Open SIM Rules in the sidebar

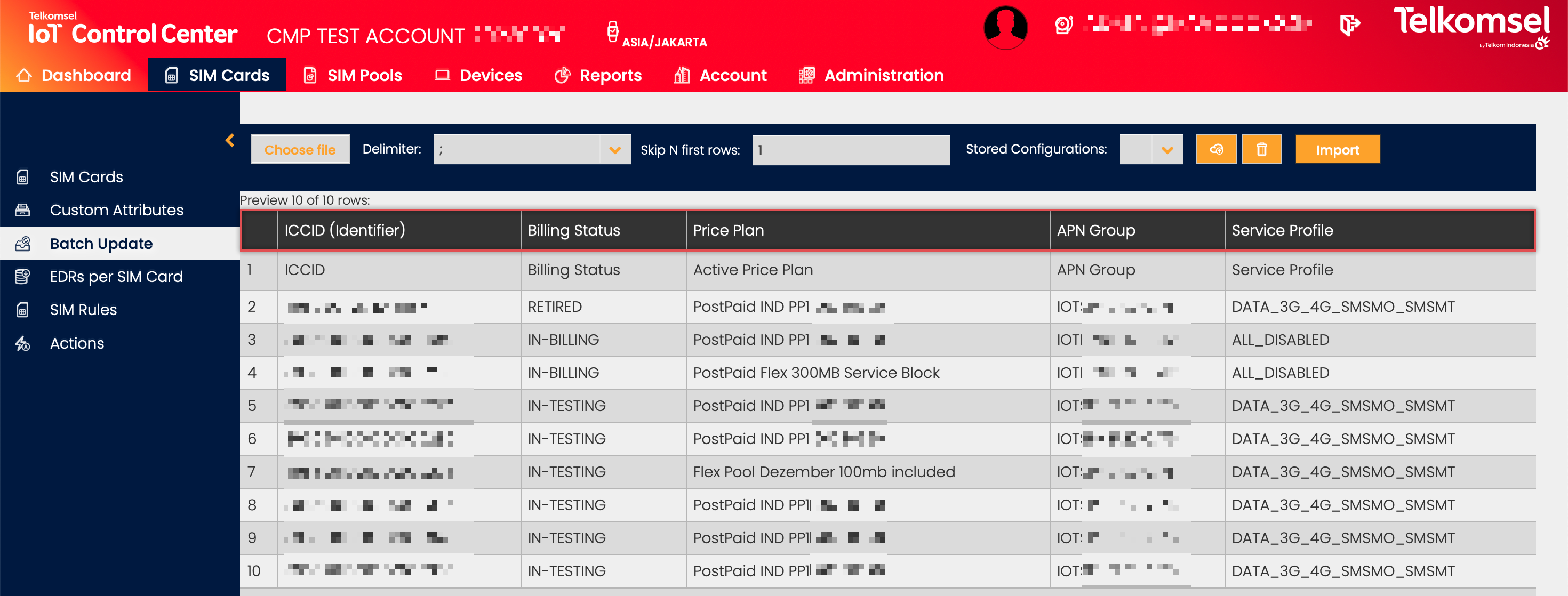[x=83, y=310]
